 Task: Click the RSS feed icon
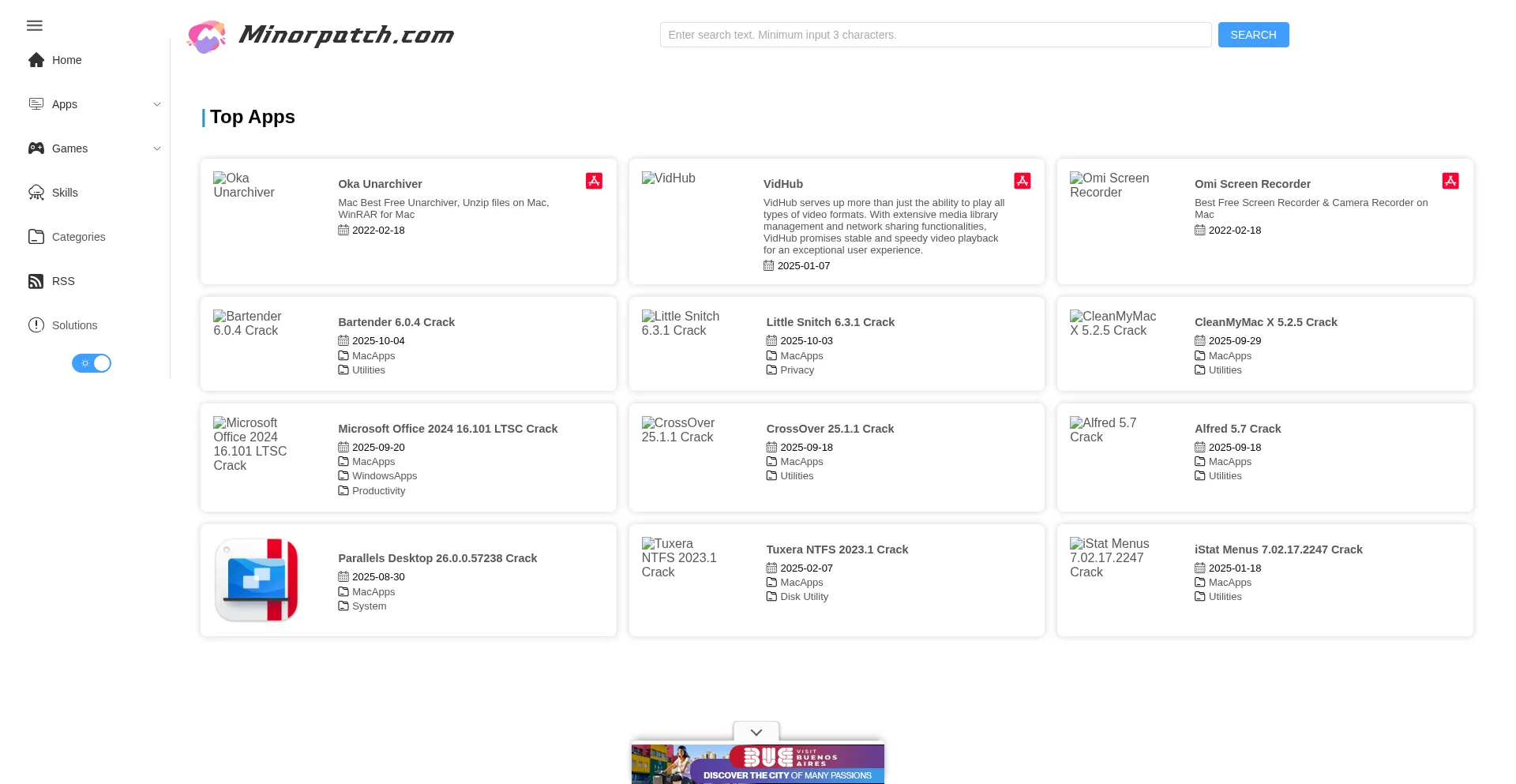(x=36, y=281)
